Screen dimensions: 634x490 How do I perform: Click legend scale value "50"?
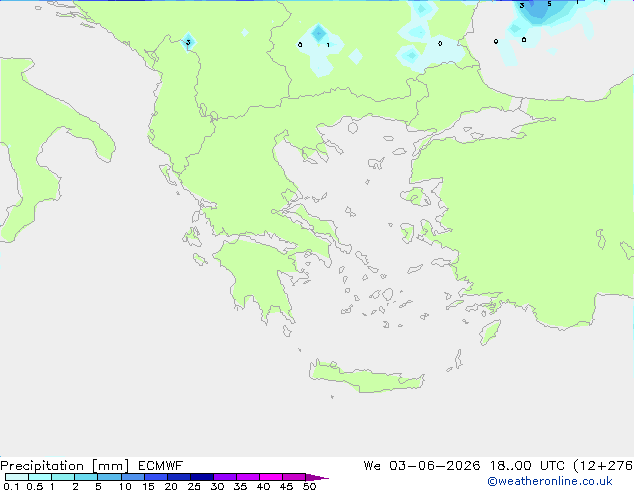[x=309, y=486]
